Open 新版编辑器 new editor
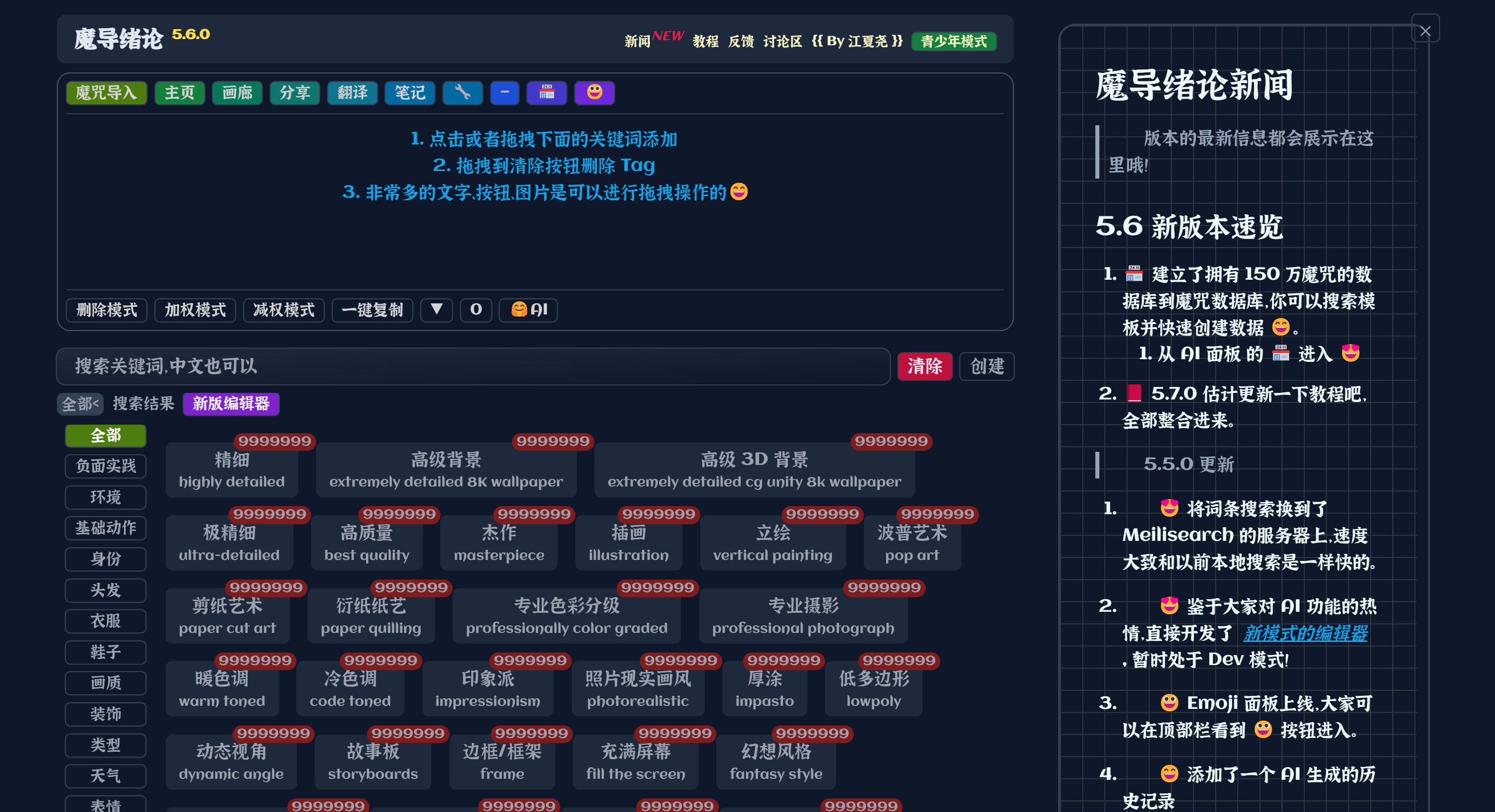This screenshot has height=812, width=1495. 231,404
